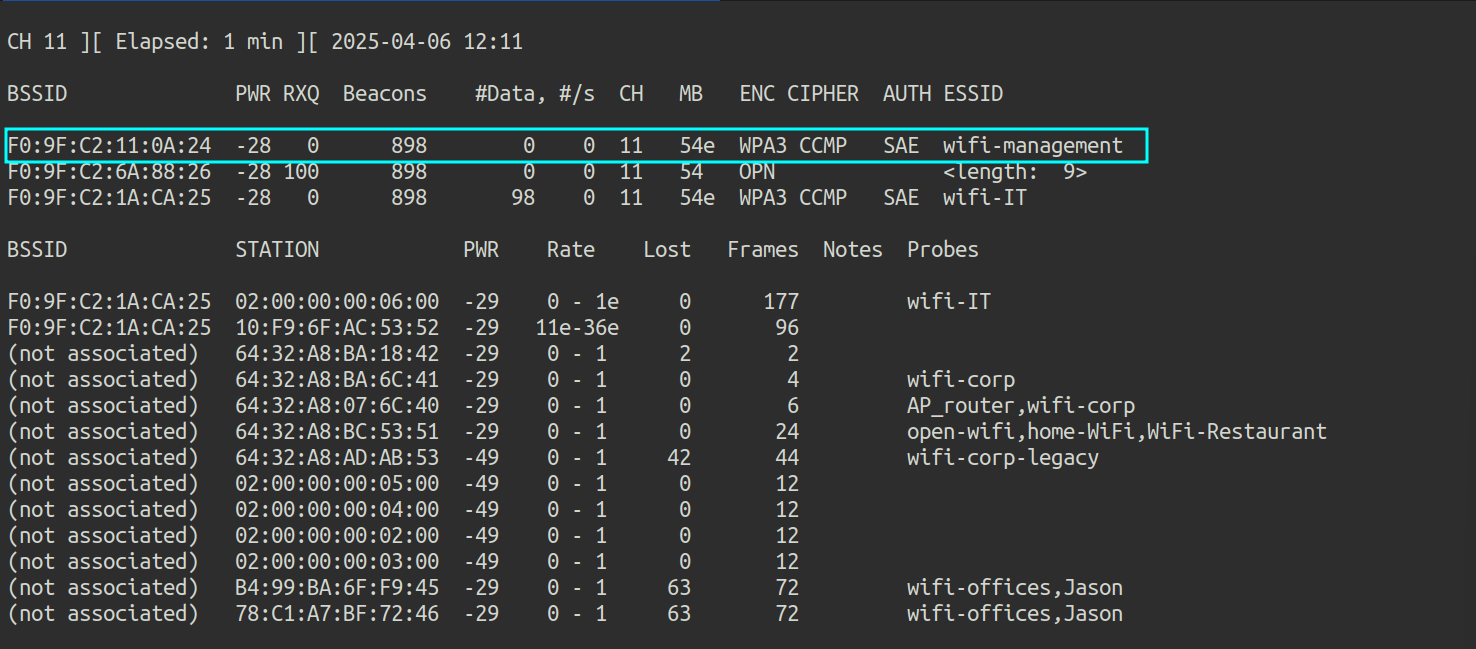
Task: Select station MAC 10:F9:6F:AC:53:52
Action: (337, 328)
